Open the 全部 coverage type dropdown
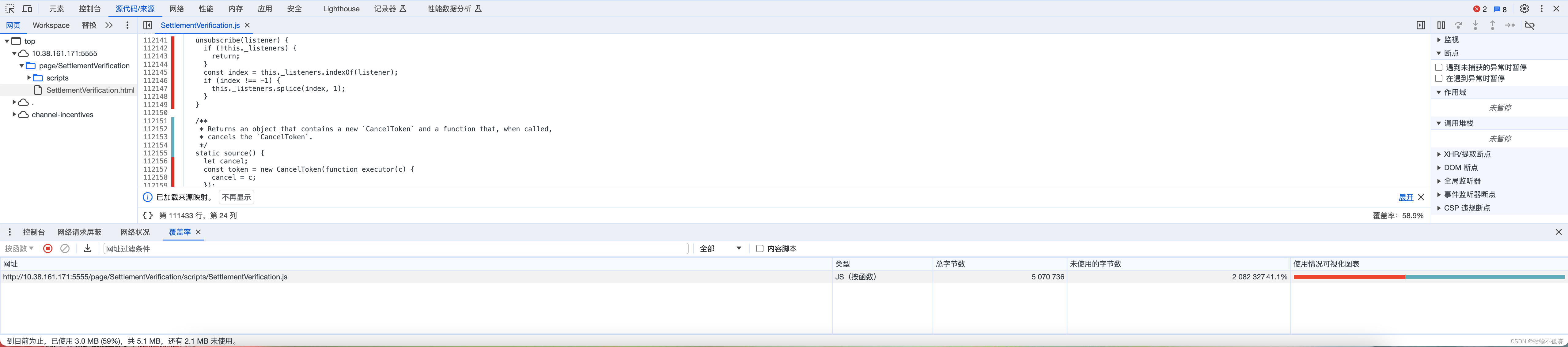1568x347 pixels. pos(720,248)
